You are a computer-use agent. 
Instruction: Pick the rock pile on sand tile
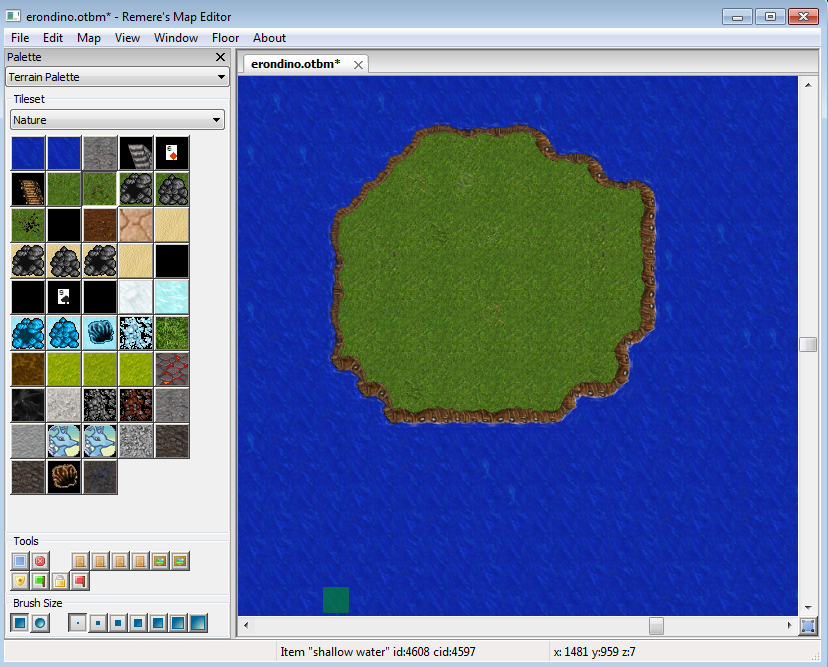click(64, 260)
